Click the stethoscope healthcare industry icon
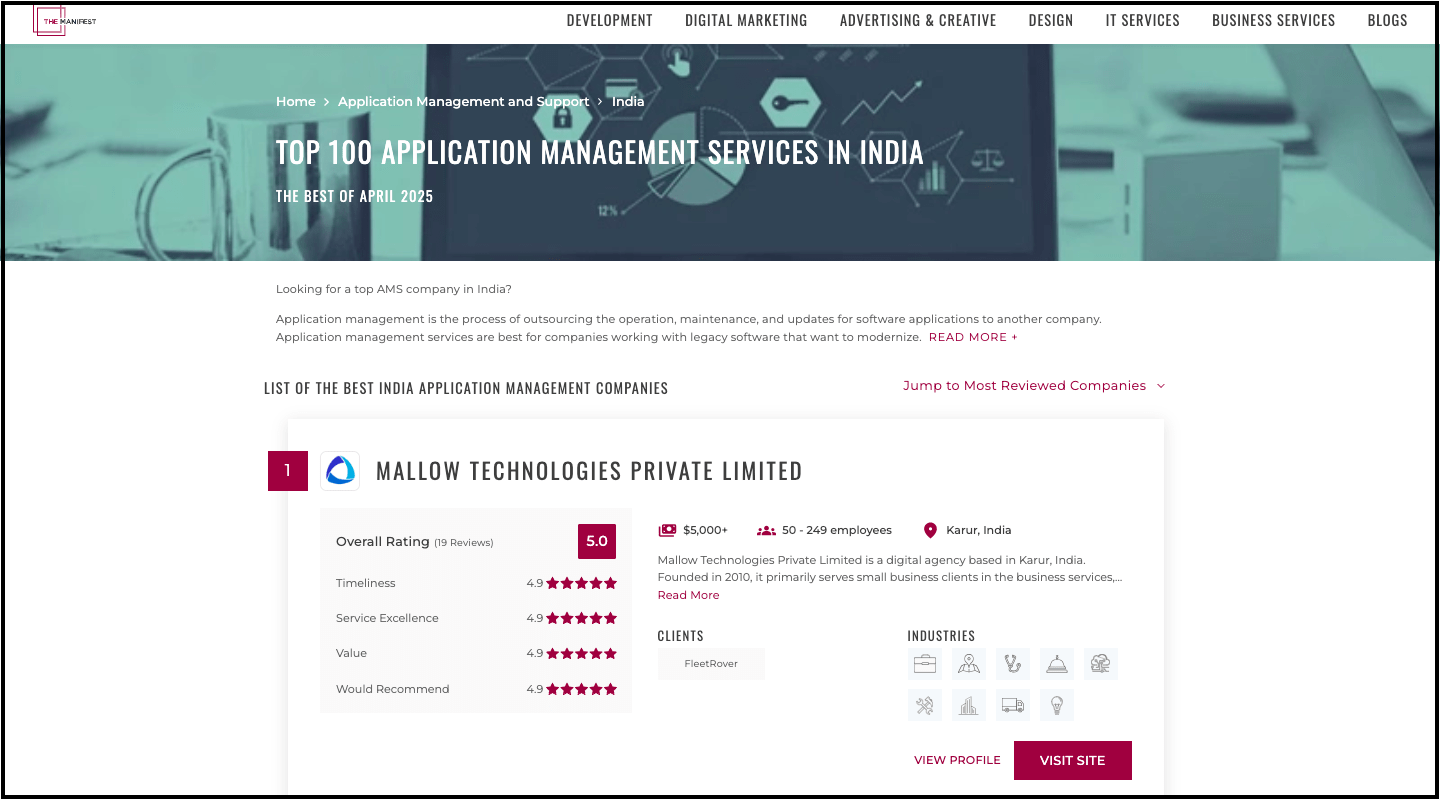This screenshot has height=799, width=1440. pyautogui.click(x=1013, y=664)
